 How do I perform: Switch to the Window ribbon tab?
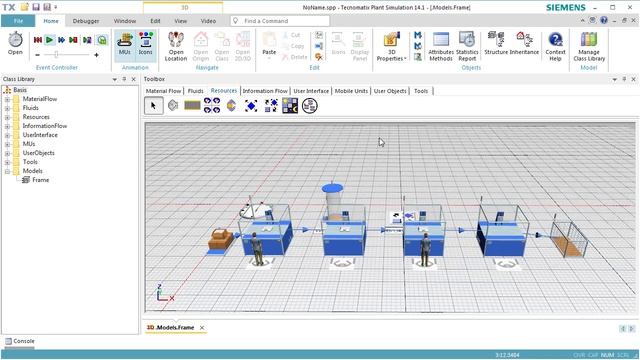tap(124, 21)
